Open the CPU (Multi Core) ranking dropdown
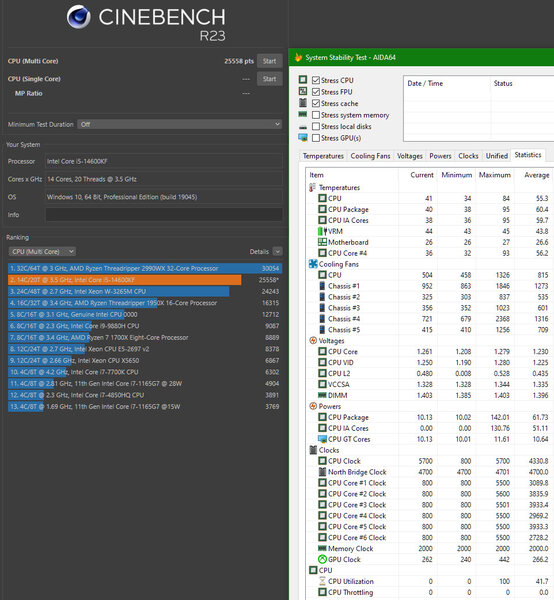Image resolution: width=554 pixels, height=600 pixels. tap(42, 251)
